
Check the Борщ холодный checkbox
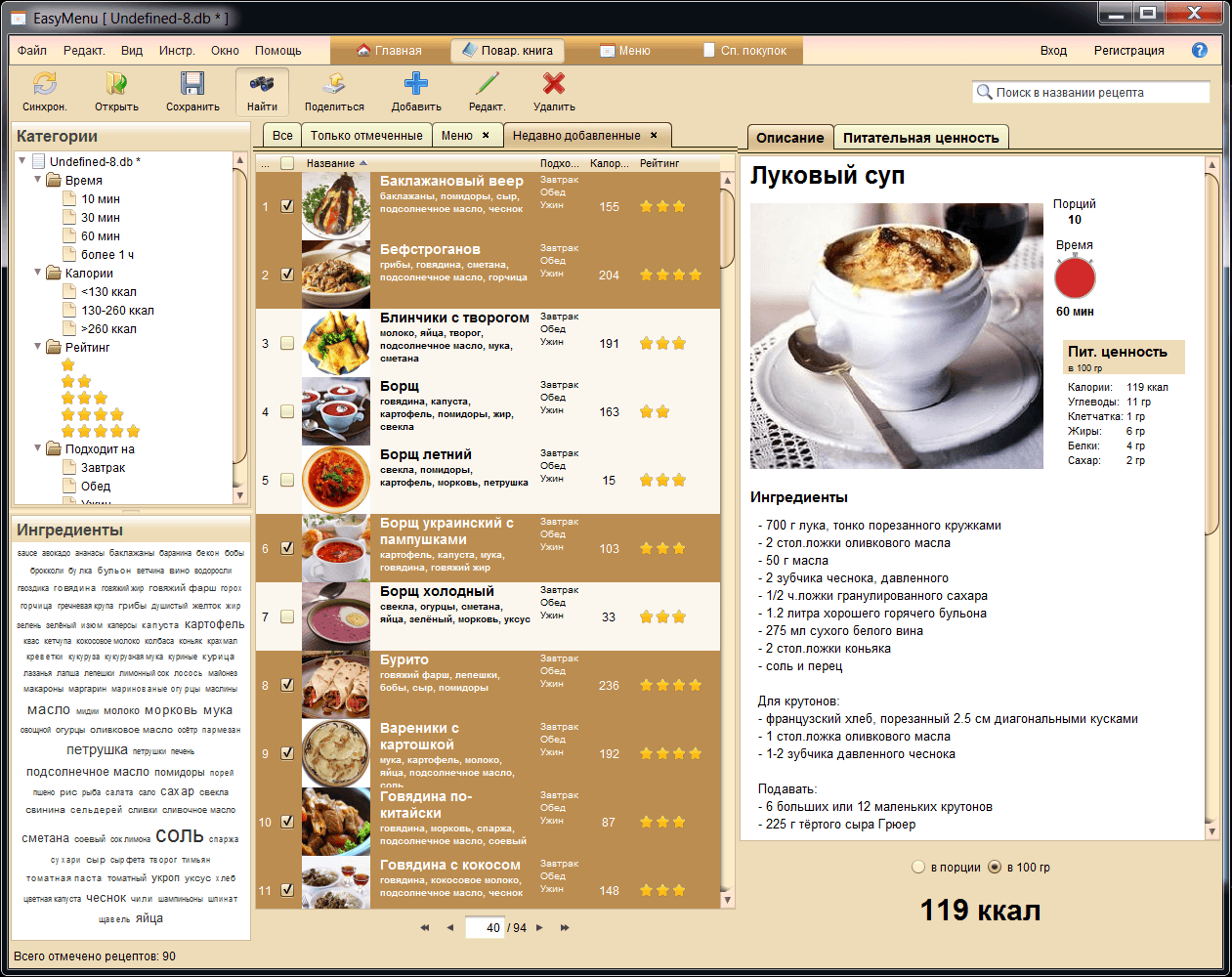[x=287, y=616]
